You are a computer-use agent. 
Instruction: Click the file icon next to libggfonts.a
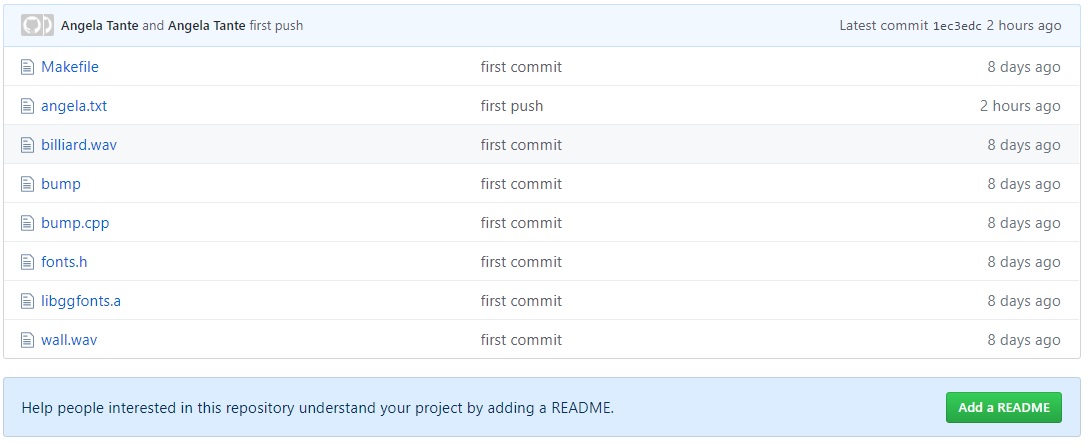click(x=27, y=301)
